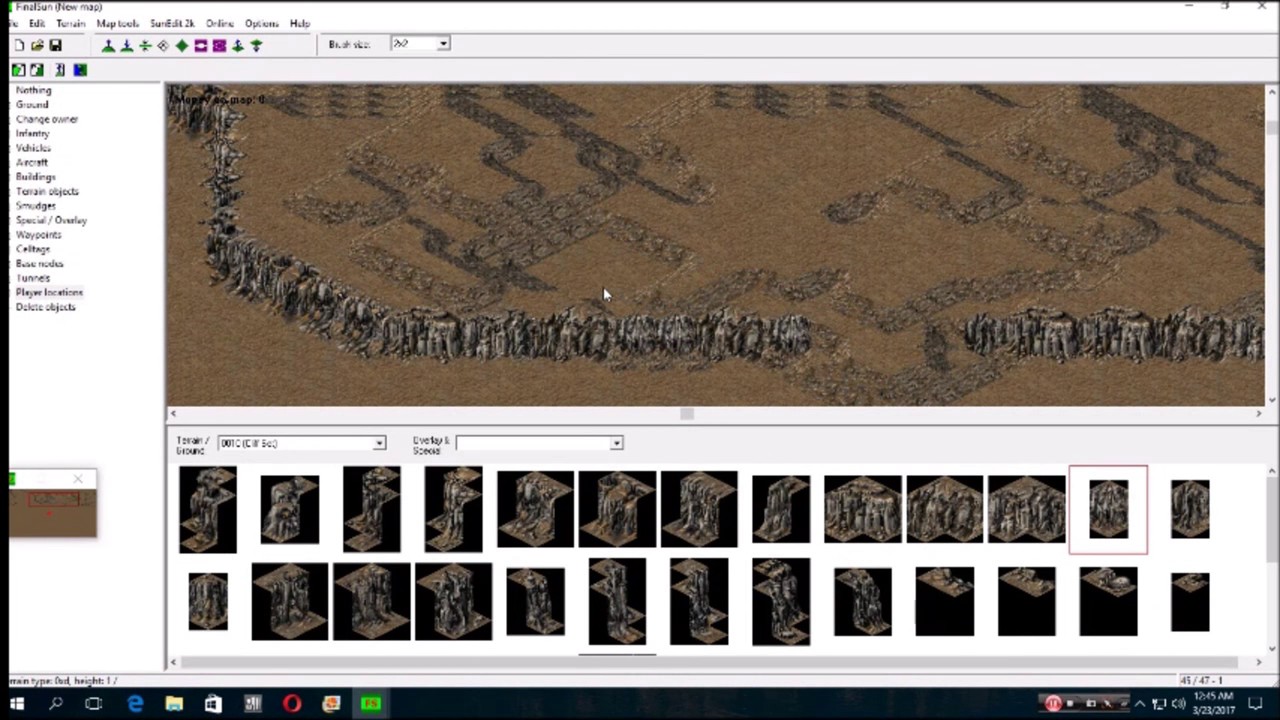Click the first purple square toolbar icon
The width and height of the screenshot is (1280, 720).
pyautogui.click(x=200, y=46)
